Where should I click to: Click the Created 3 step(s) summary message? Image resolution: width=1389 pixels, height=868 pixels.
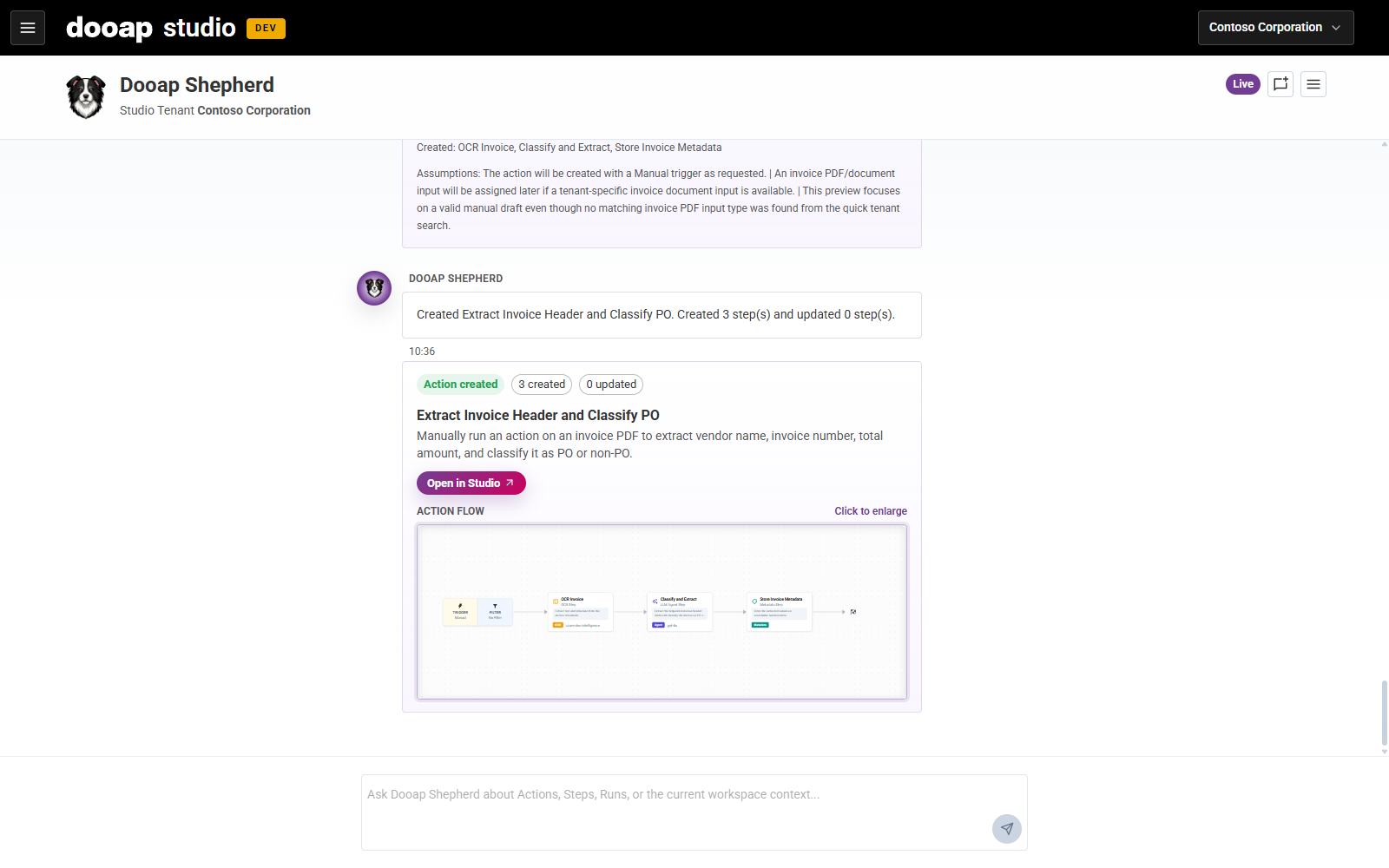coord(662,315)
